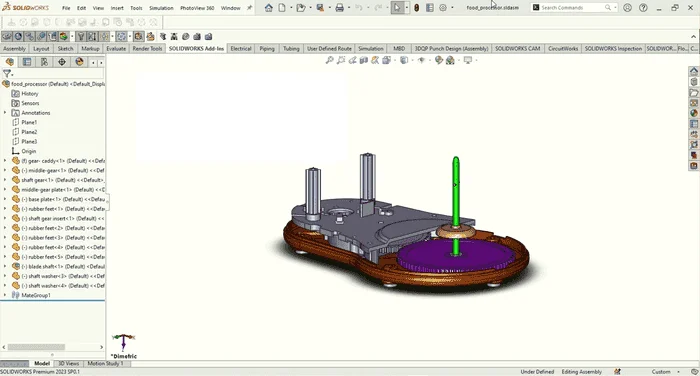Expand the middle-gear<1> component
Viewport: 700px width, 376px height.
tap(5, 171)
